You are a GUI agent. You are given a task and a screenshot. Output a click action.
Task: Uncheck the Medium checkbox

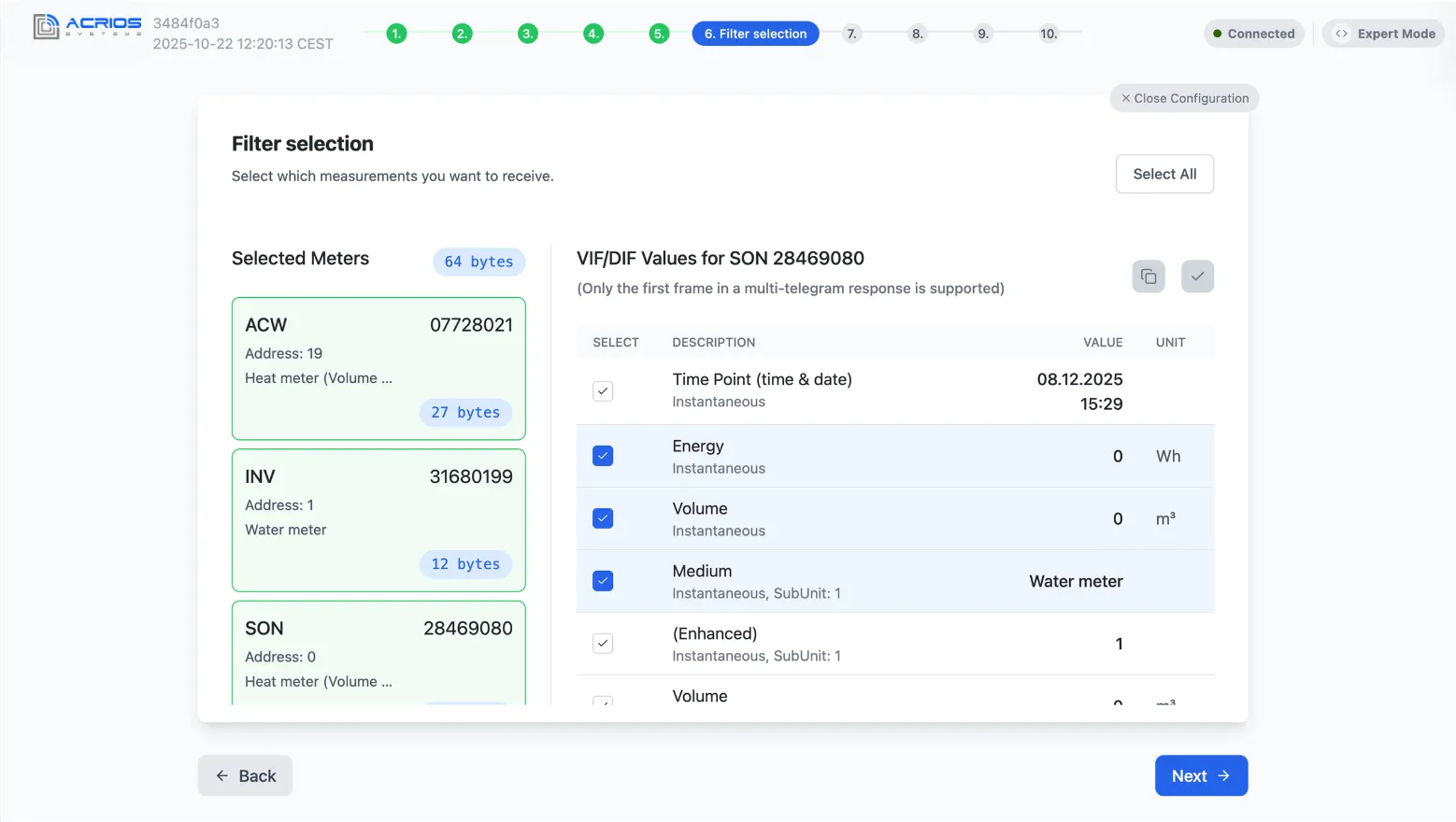[603, 581]
